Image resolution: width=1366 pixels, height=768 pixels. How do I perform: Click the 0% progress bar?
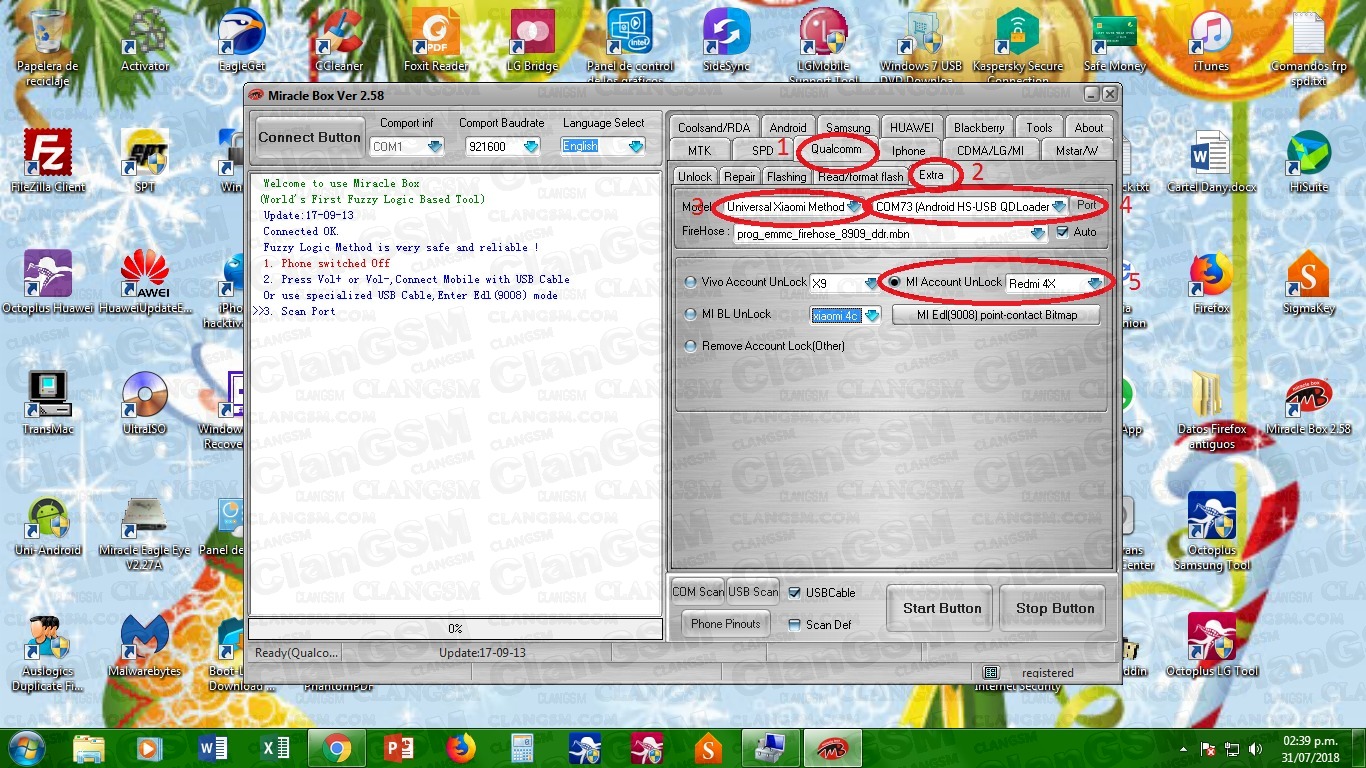pyautogui.click(x=455, y=629)
